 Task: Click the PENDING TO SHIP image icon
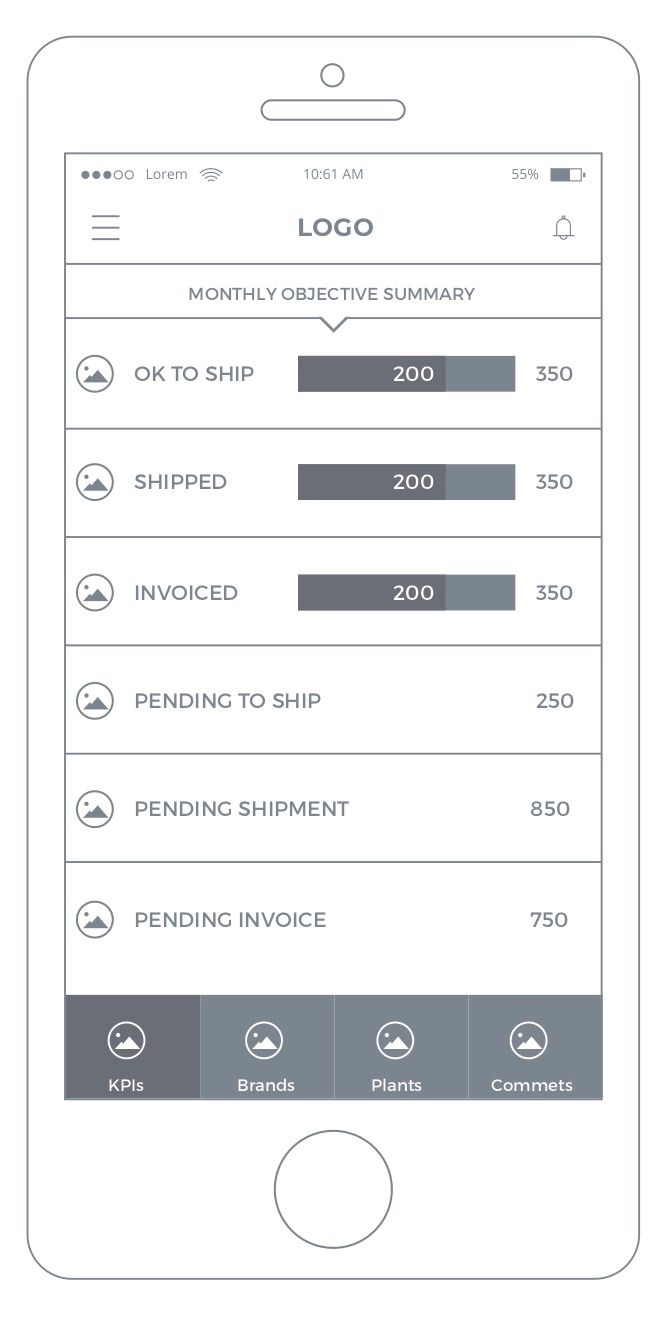point(95,700)
